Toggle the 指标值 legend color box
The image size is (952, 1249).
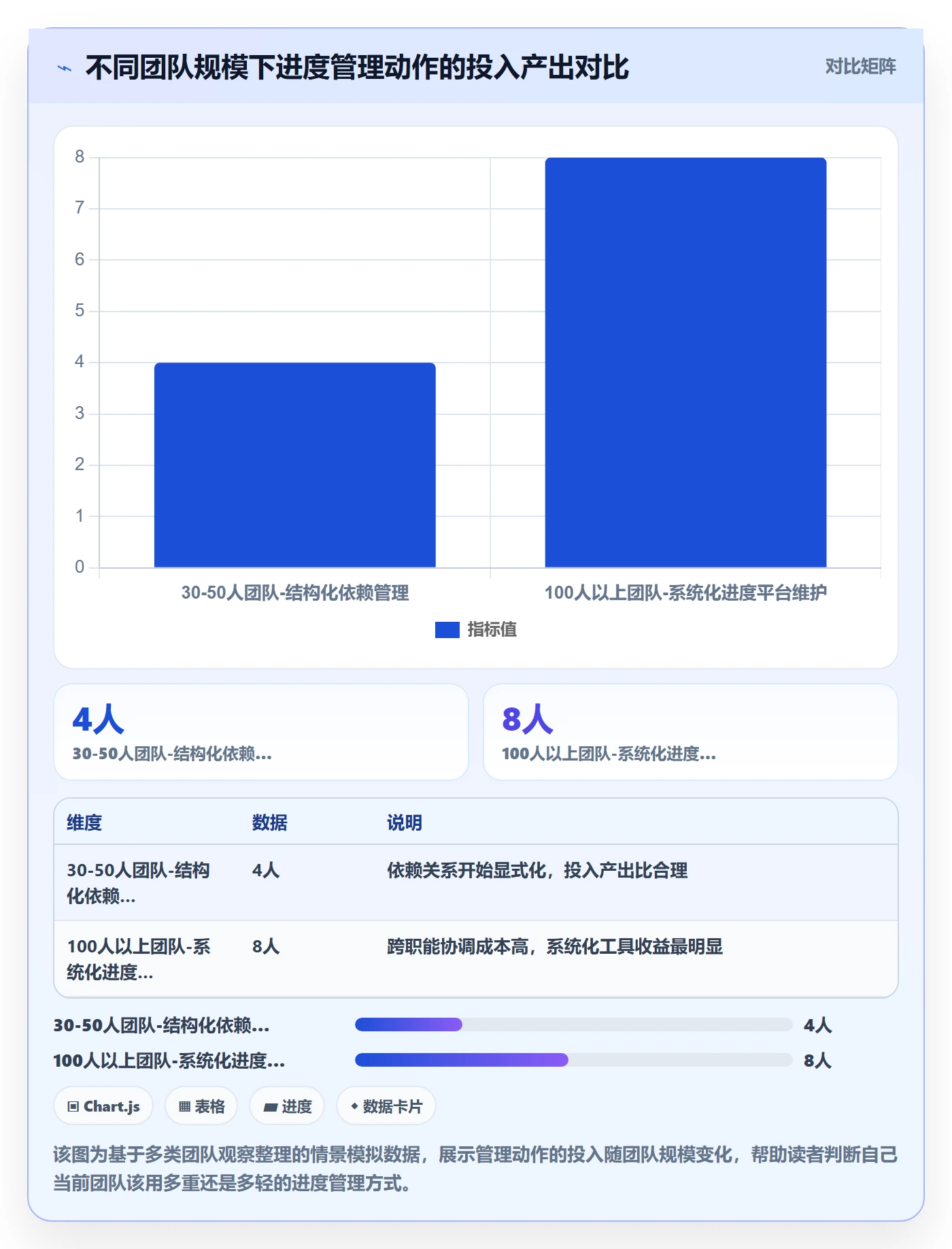tap(447, 630)
